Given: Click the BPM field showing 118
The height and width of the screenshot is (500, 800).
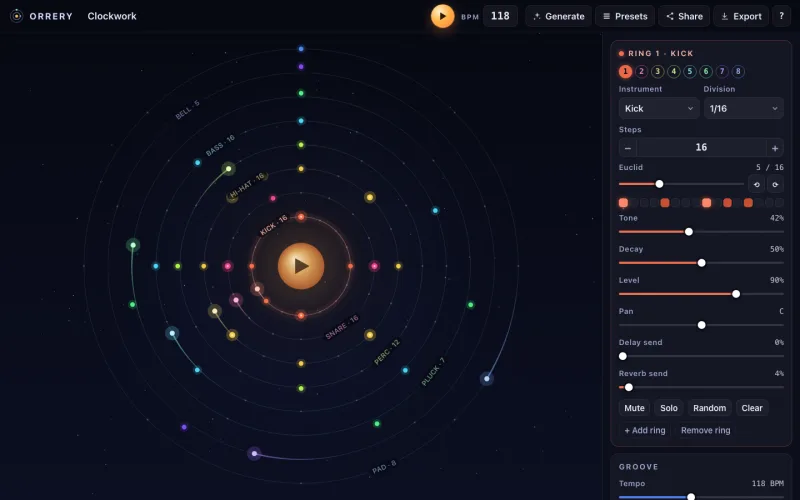Looking at the screenshot, I should click(500, 16).
